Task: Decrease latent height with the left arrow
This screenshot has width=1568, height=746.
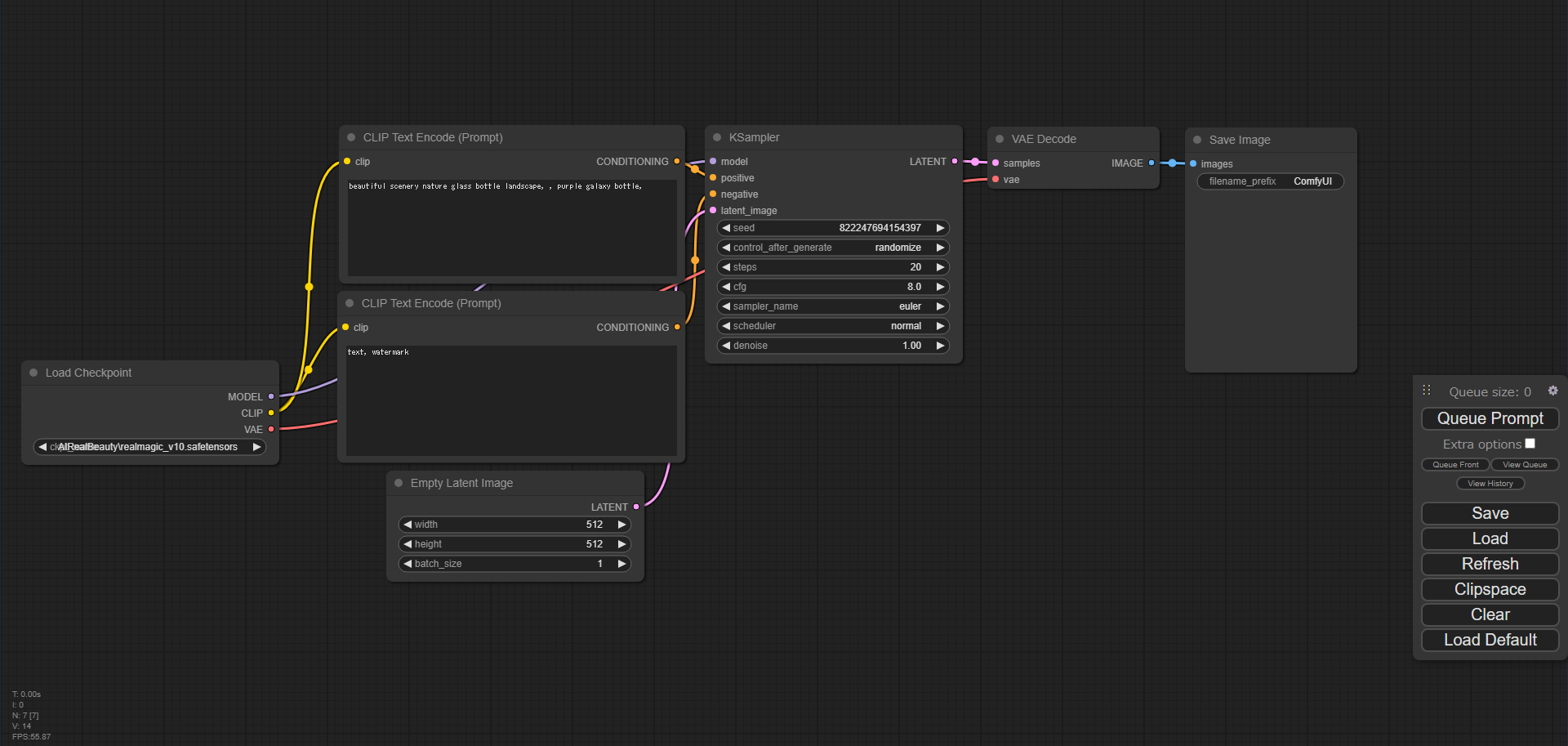Action: pos(408,544)
